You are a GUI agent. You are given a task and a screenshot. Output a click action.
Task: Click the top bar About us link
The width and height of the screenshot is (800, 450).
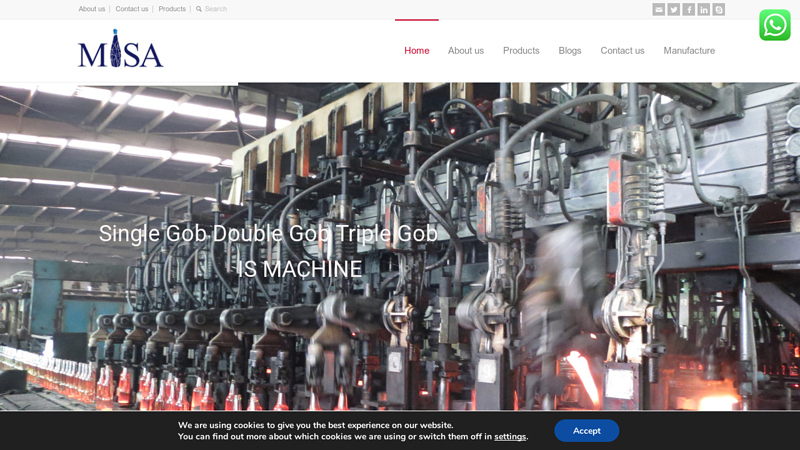point(92,9)
